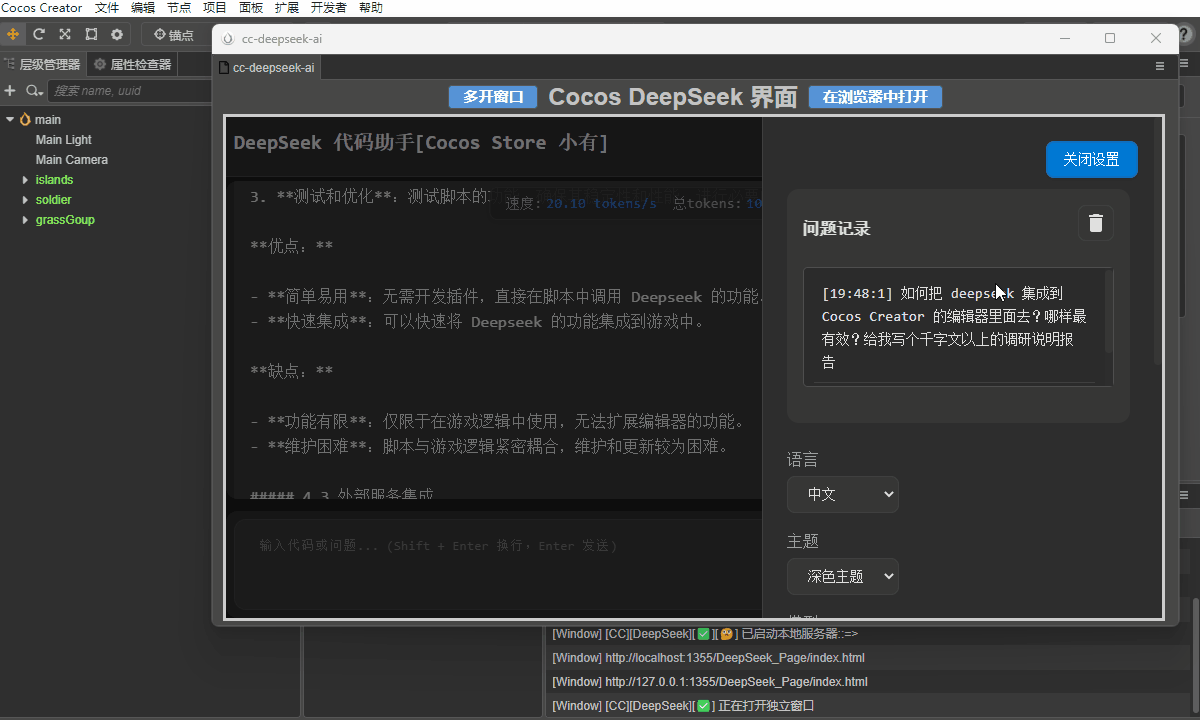This screenshot has width=1200, height=720.
Task: Select the rect transform tool icon
Action: [x=91, y=34]
